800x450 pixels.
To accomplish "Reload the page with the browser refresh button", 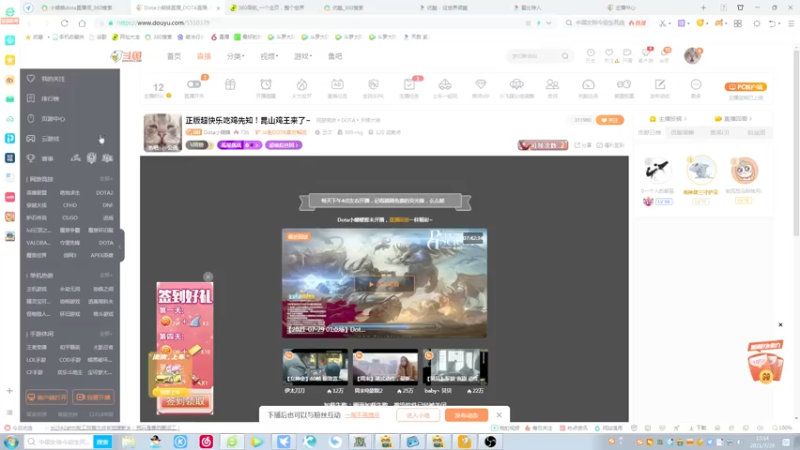I will (x=64, y=23).
